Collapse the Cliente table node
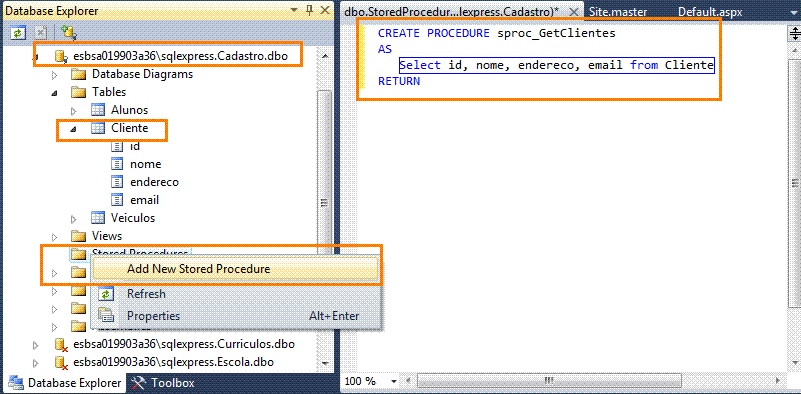The image size is (801, 394). pyautogui.click(x=74, y=129)
